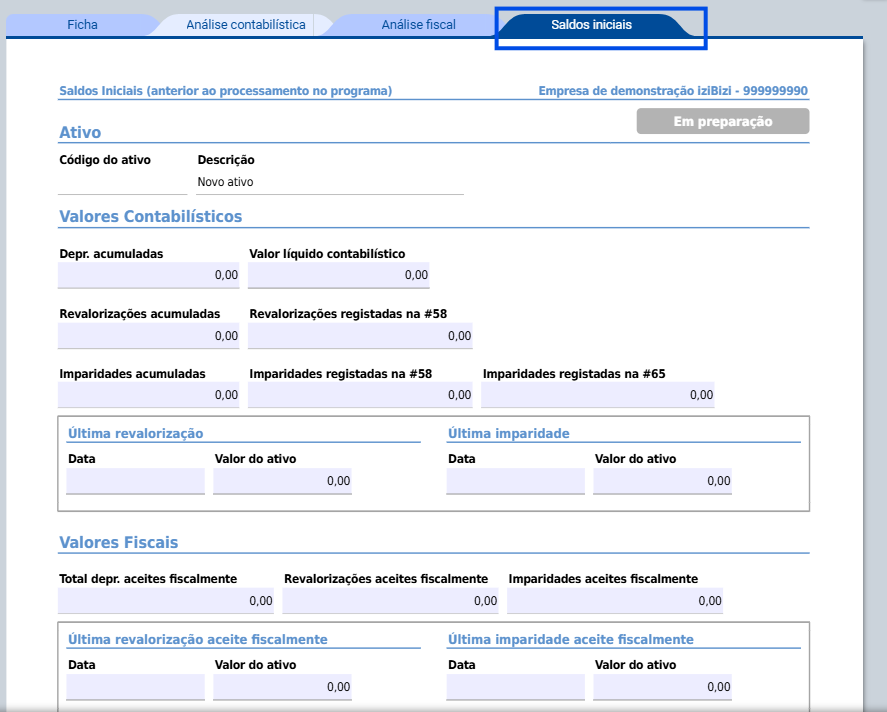Click Valor do ativo under revalorização aceite fiscalmente
This screenshot has width=887, height=712.
[x=283, y=687]
